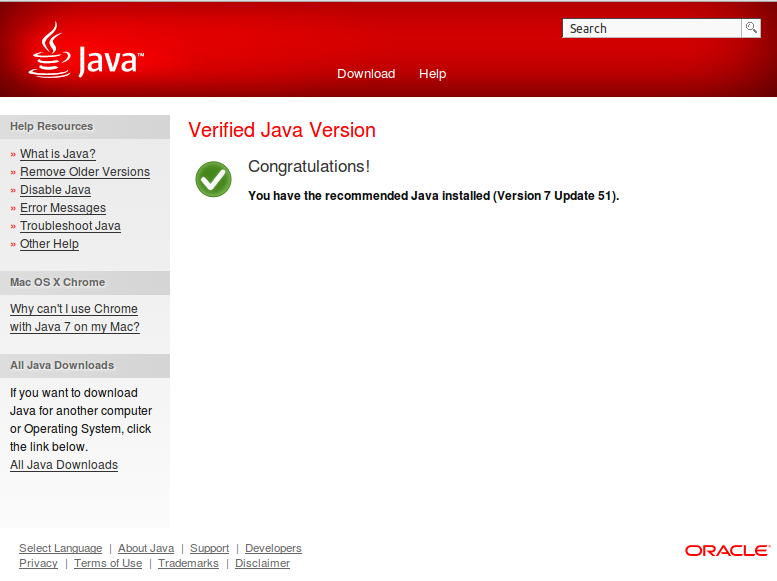Screen dimensions: 777x581
Task: Open the Support footer link
Action: (x=210, y=548)
